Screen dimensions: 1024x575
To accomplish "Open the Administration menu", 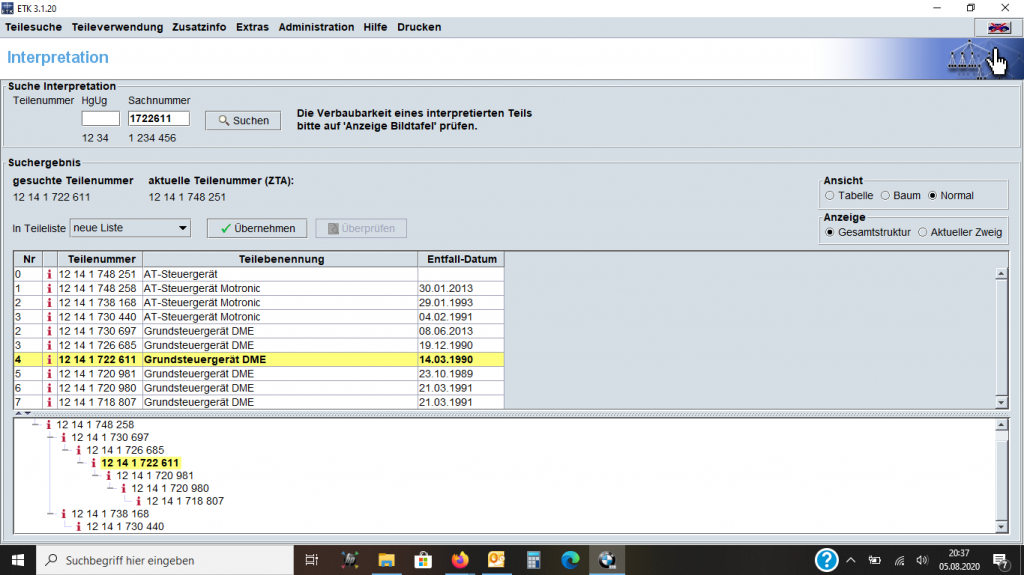I will tap(316, 27).
